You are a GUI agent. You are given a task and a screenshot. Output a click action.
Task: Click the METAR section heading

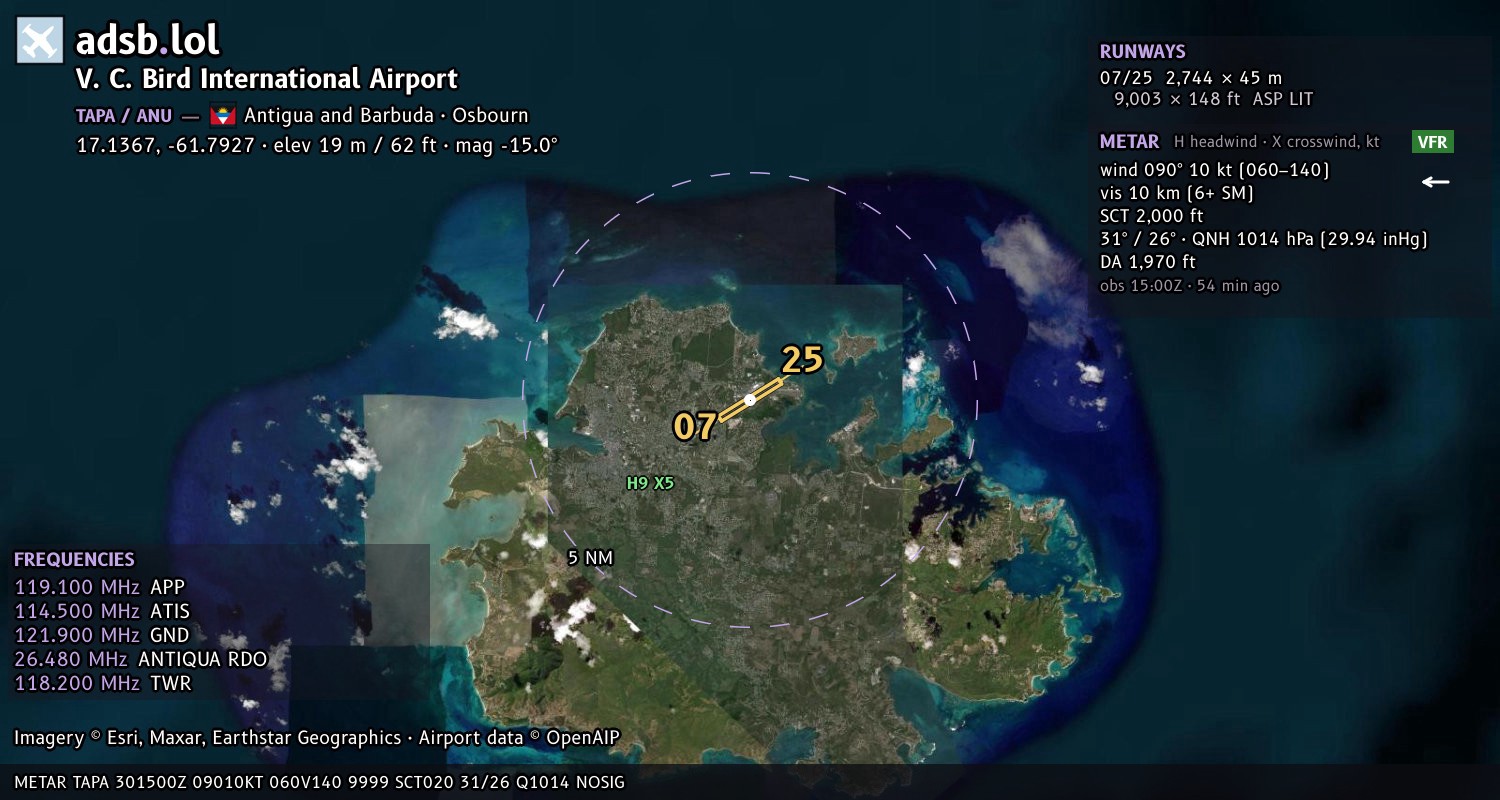[1130, 142]
